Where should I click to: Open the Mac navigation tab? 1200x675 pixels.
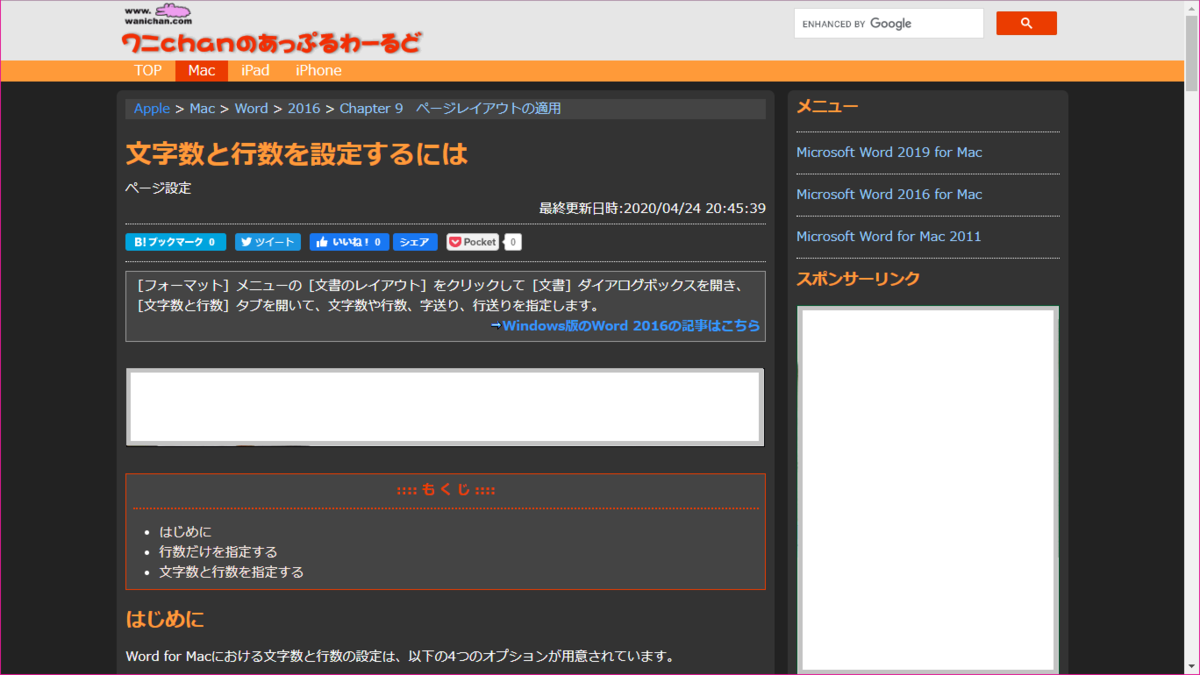click(202, 70)
